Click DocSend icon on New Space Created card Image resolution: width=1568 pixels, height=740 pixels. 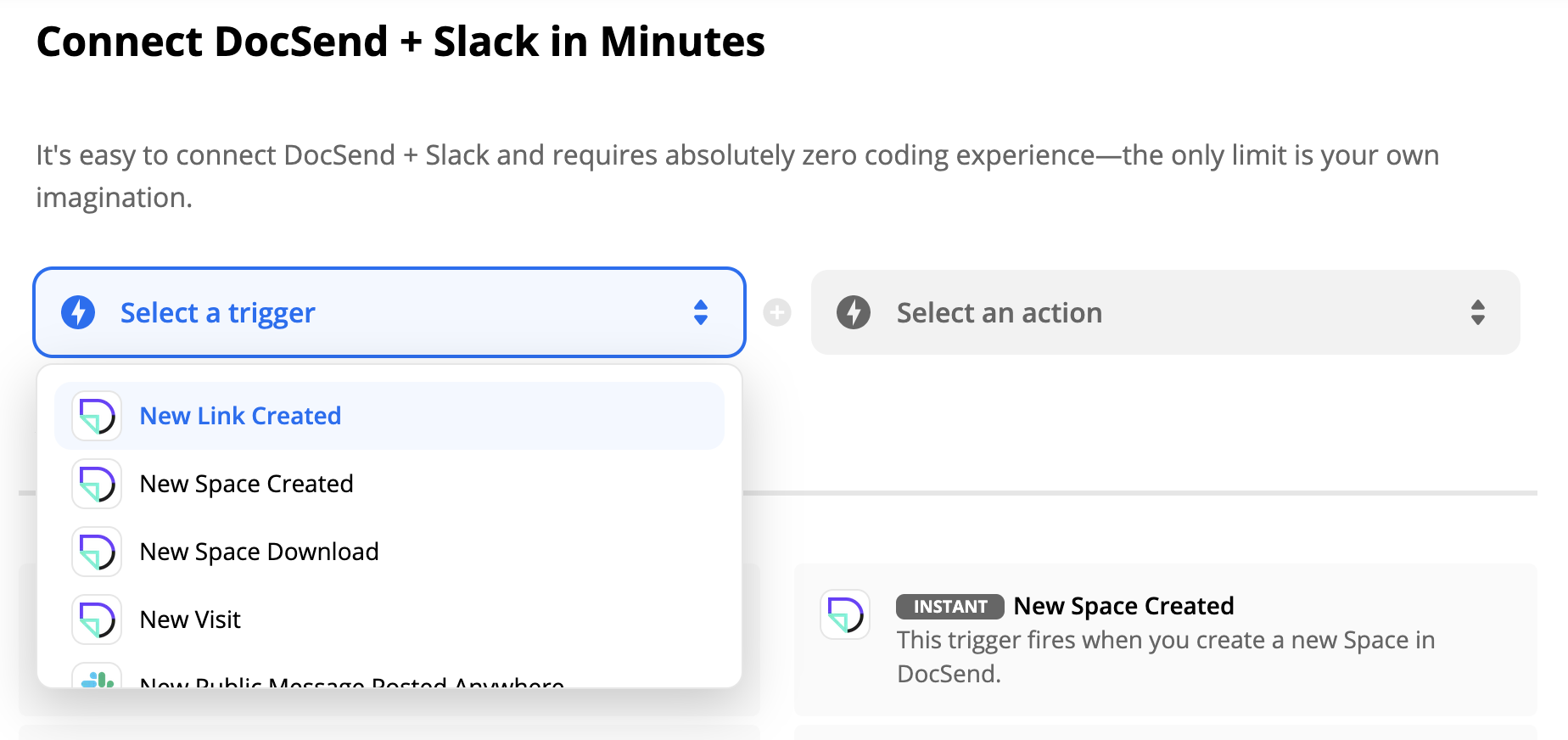pyautogui.click(x=845, y=614)
